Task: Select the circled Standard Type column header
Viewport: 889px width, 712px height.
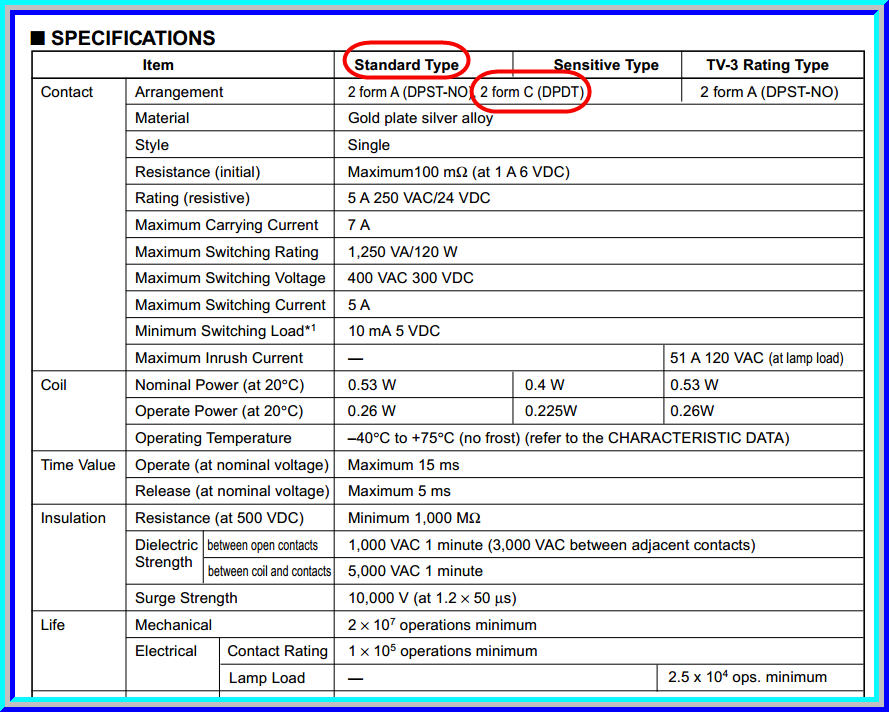Action: pyautogui.click(x=406, y=65)
